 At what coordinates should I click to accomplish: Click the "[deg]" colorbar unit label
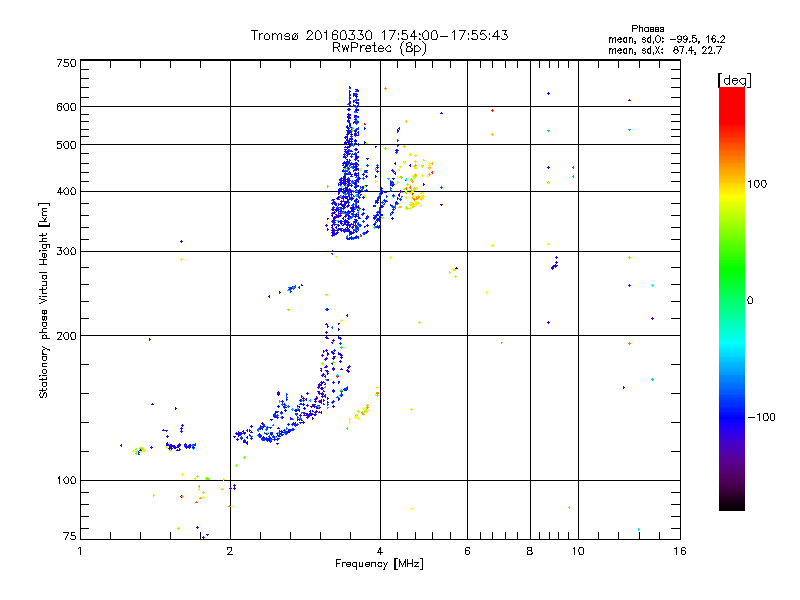tap(734, 80)
